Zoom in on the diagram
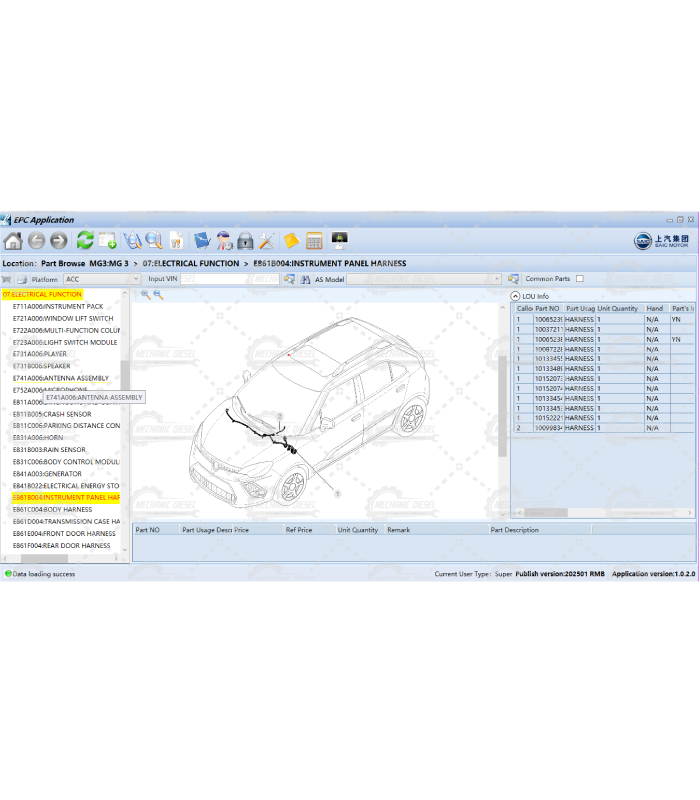700x800 pixels. tap(145, 295)
